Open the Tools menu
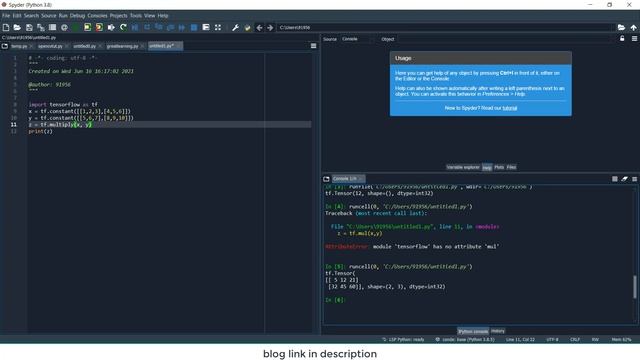 [136, 16]
